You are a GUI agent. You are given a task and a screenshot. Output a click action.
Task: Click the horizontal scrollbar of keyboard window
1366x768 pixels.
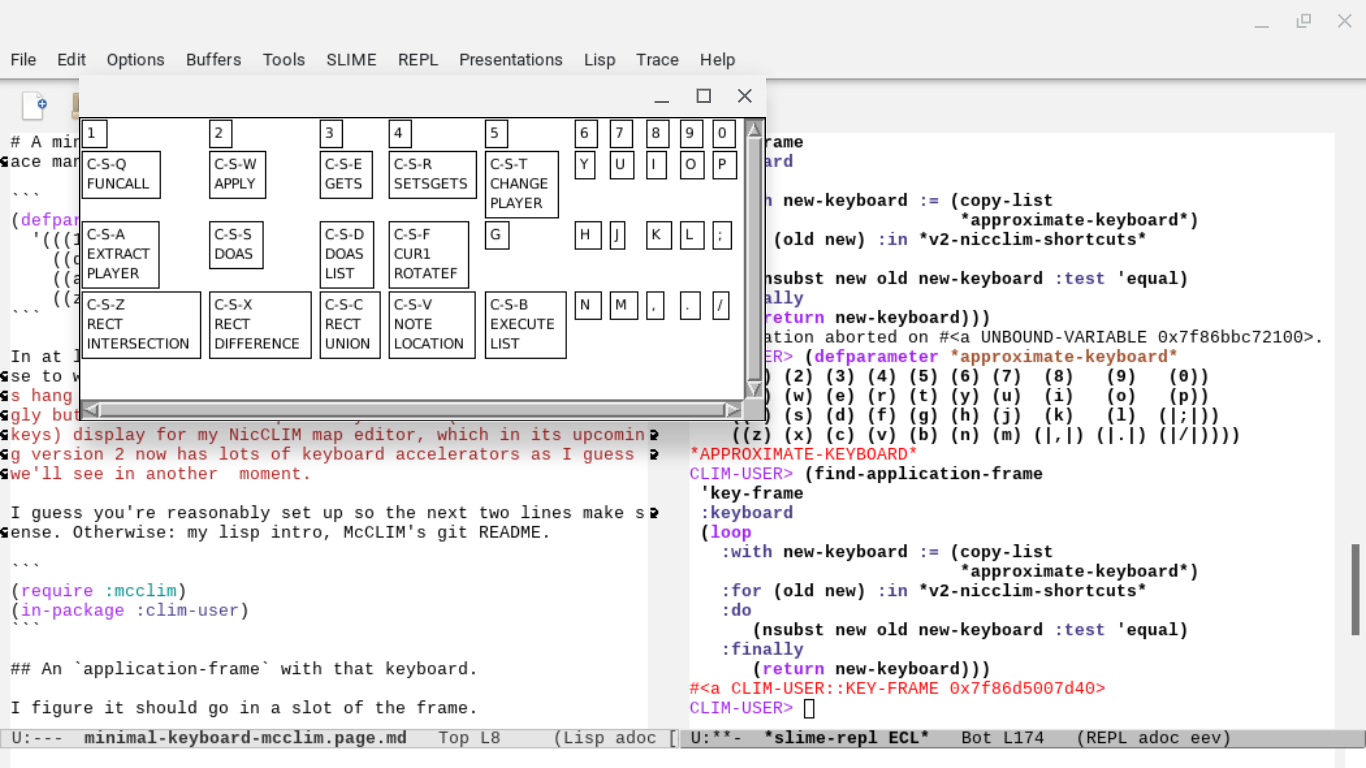click(x=410, y=410)
